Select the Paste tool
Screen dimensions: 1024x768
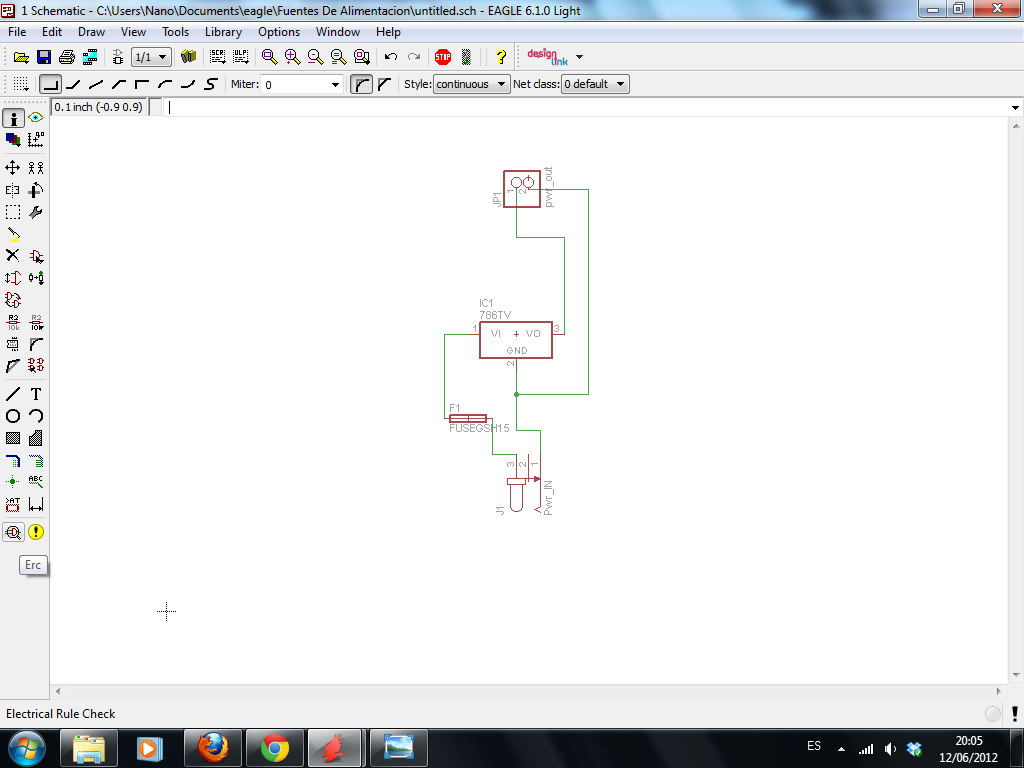[x=13, y=234]
